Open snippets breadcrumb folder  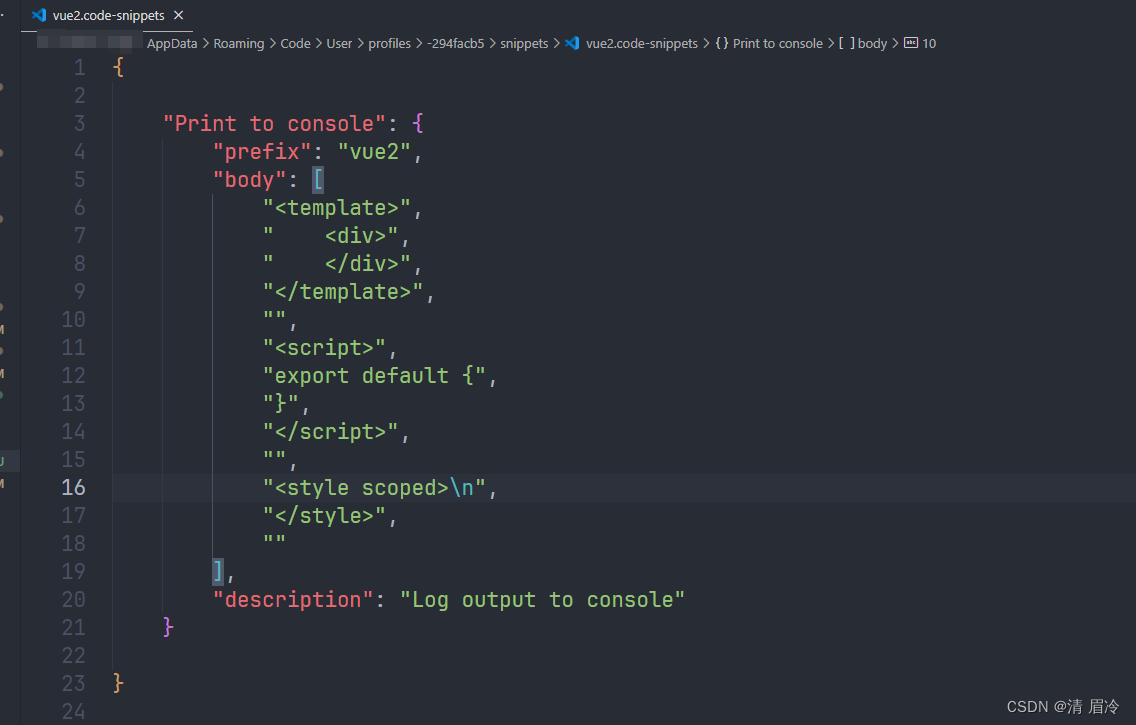tap(524, 43)
